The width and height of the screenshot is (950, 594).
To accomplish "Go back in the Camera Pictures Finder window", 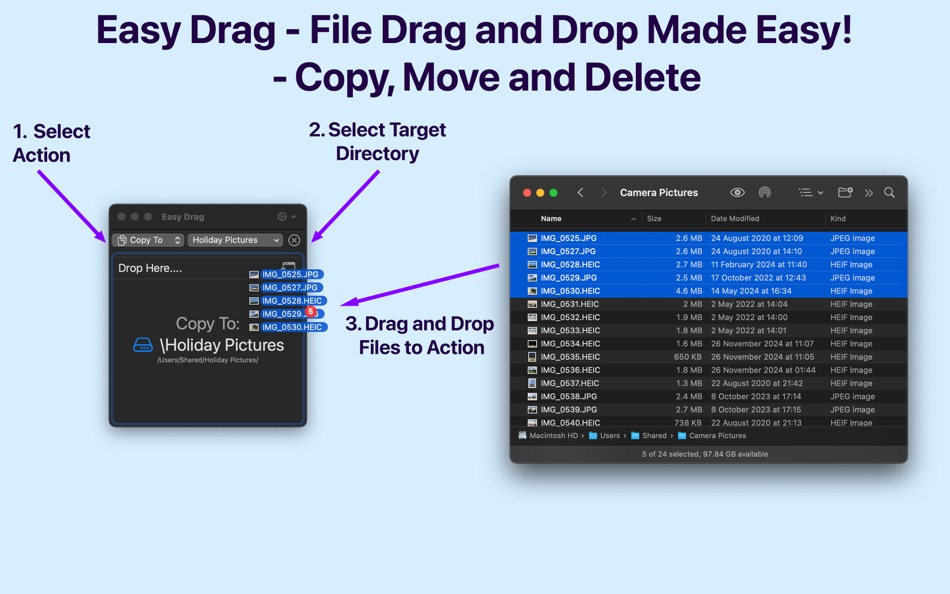I will point(580,192).
